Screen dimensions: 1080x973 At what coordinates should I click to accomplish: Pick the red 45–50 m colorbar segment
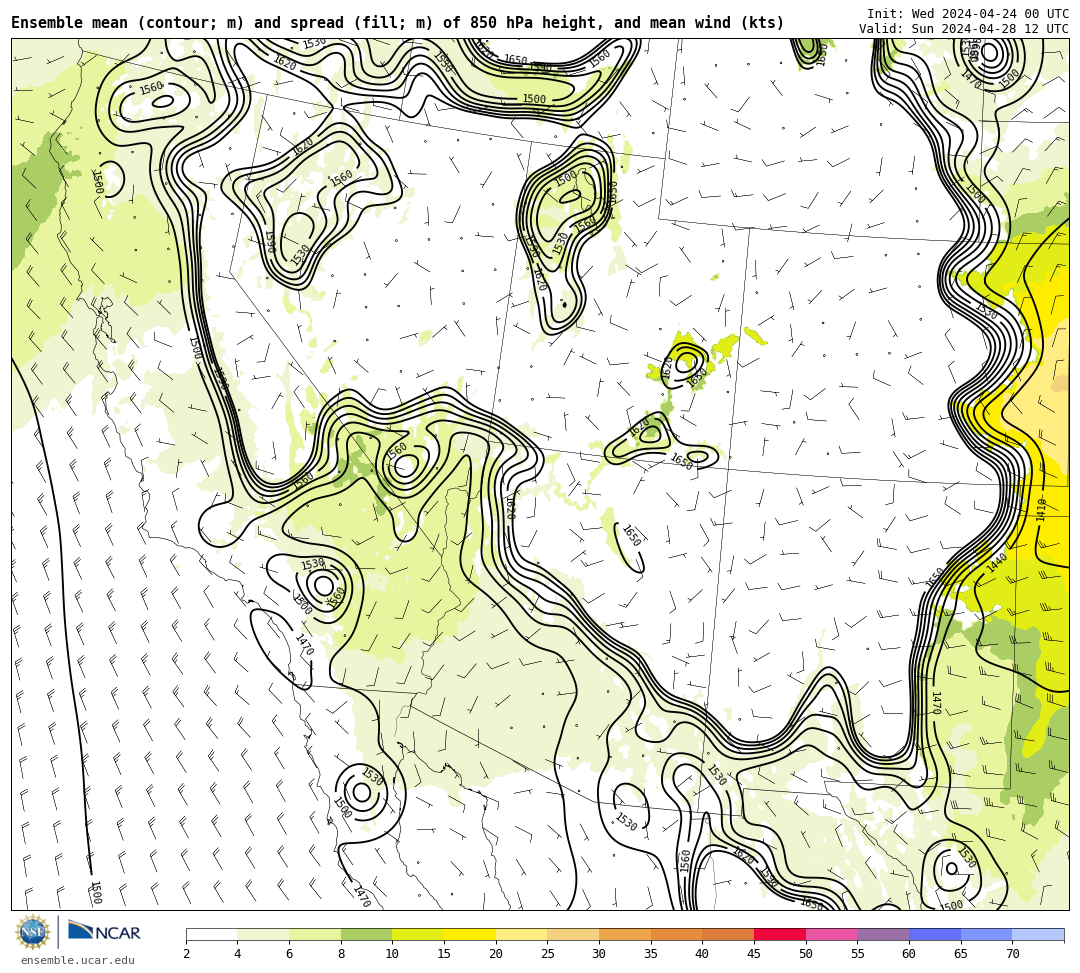780,934
